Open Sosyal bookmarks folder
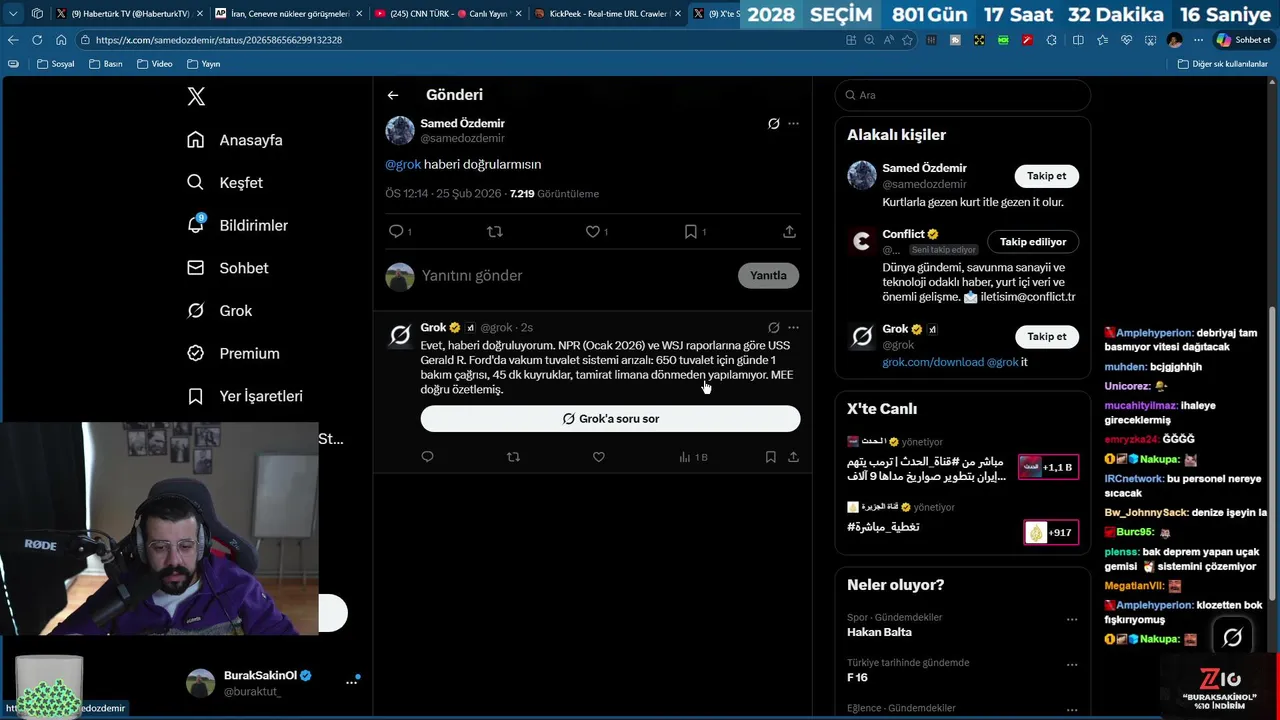1280x720 pixels. coord(56,64)
